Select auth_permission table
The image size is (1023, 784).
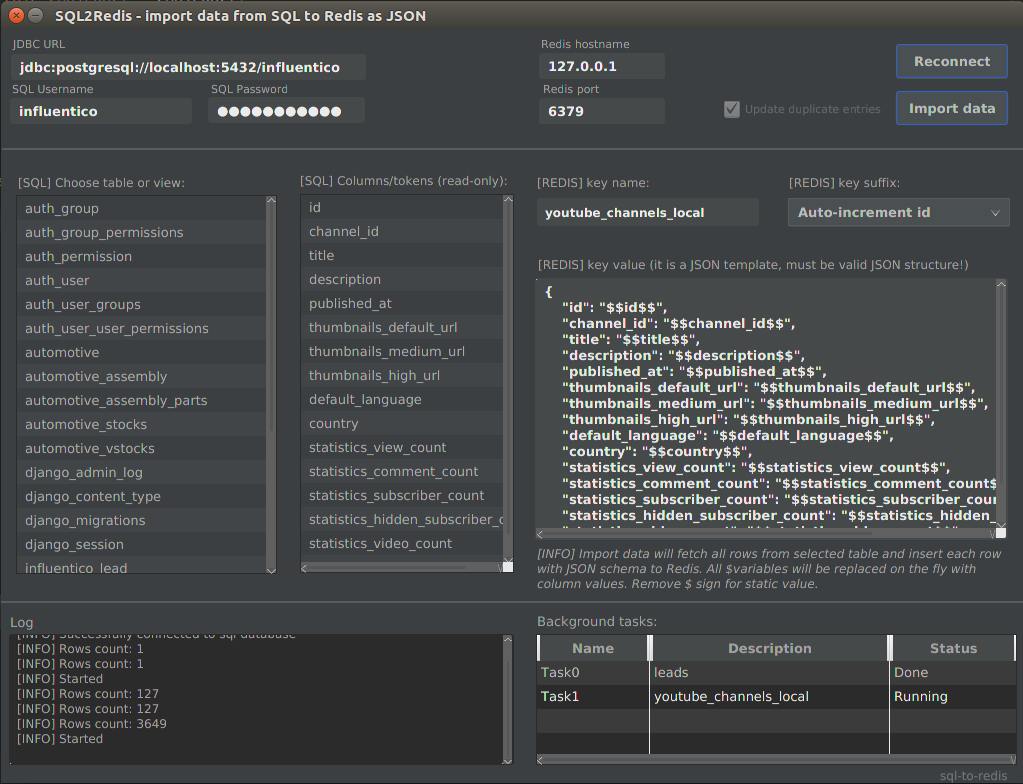[x=141, y=257]
